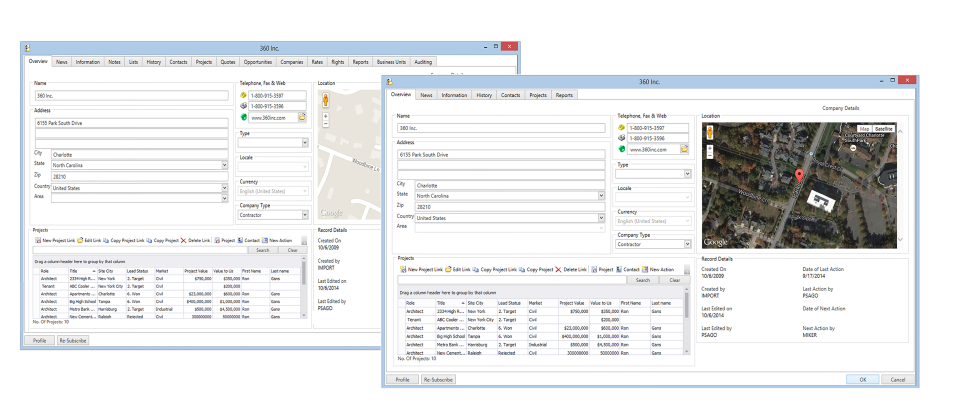Sort by Title column in front window
The width and height of the screenshot is (960, 412).
coord(450,303)
